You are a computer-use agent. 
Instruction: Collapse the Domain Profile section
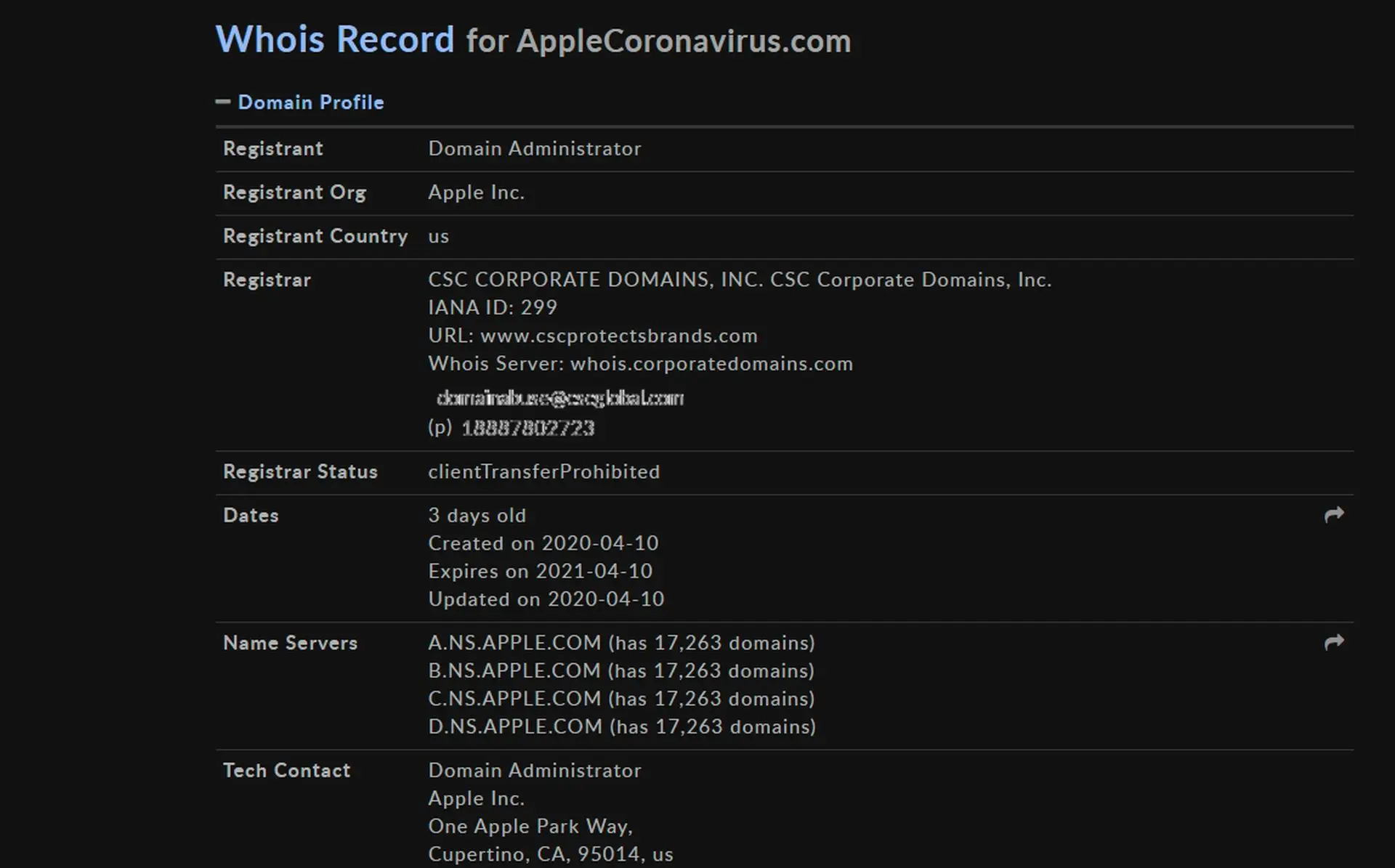(223, 102)
